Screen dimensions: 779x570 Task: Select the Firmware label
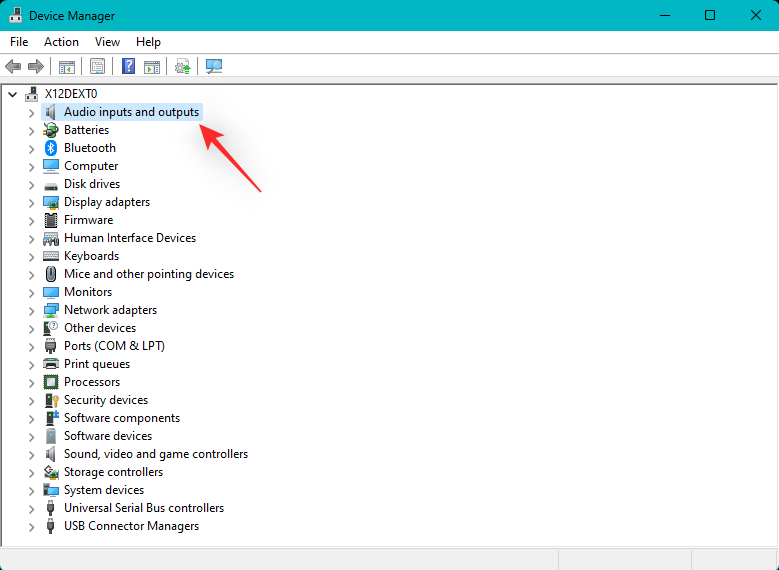tap(88, 220)
